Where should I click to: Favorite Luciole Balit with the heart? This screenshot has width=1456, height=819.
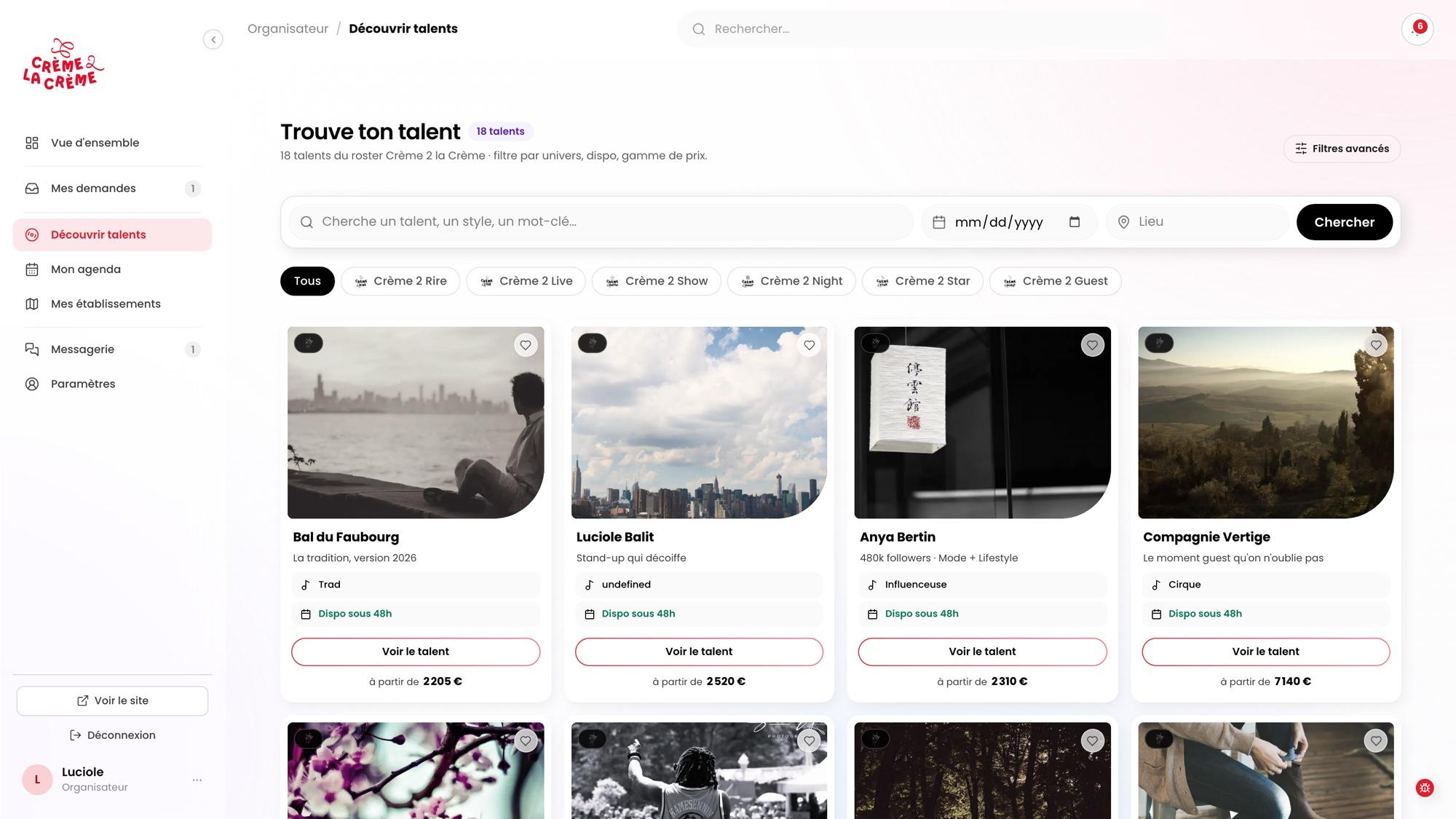[x=809, y=345]
